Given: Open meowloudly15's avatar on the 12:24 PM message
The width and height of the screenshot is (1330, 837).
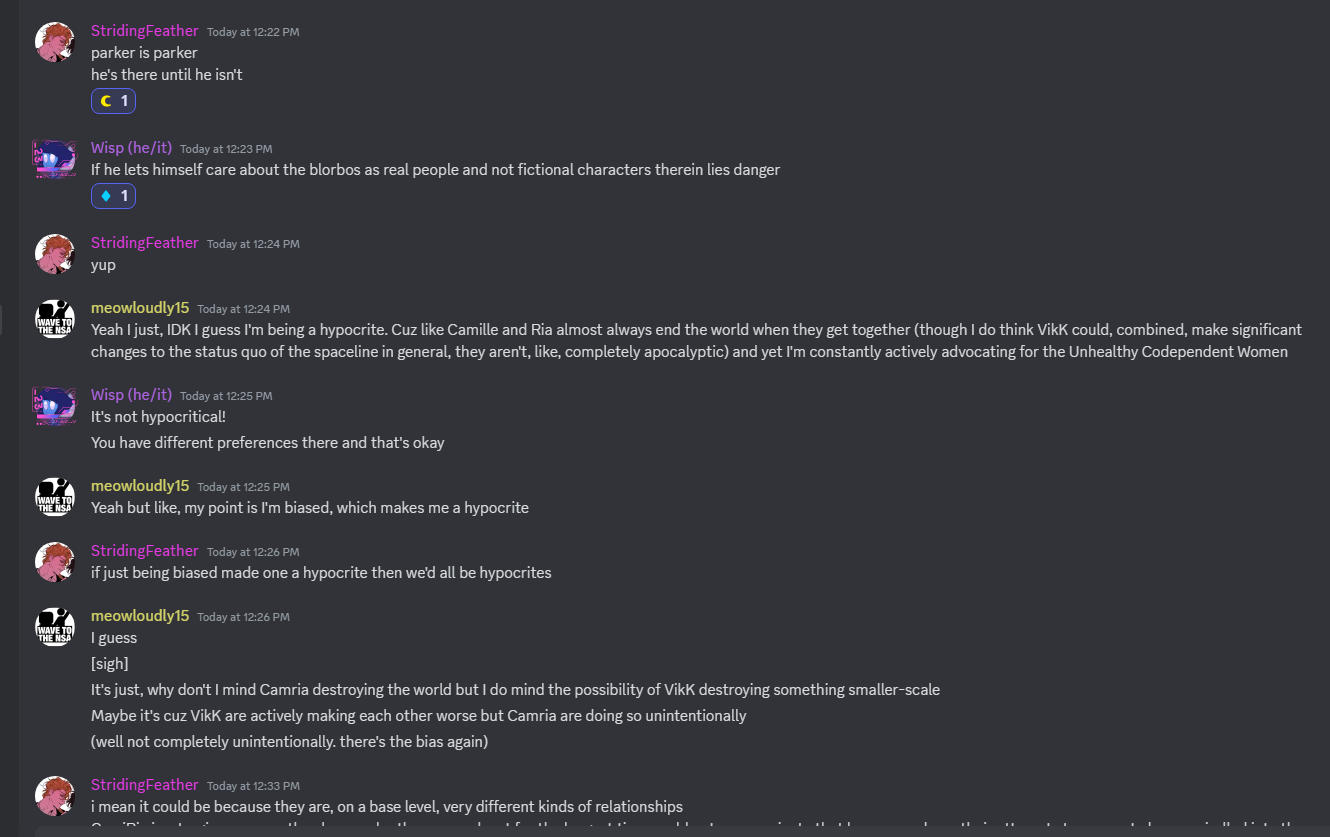Looking at the screenshot, I should pos(55,319).
